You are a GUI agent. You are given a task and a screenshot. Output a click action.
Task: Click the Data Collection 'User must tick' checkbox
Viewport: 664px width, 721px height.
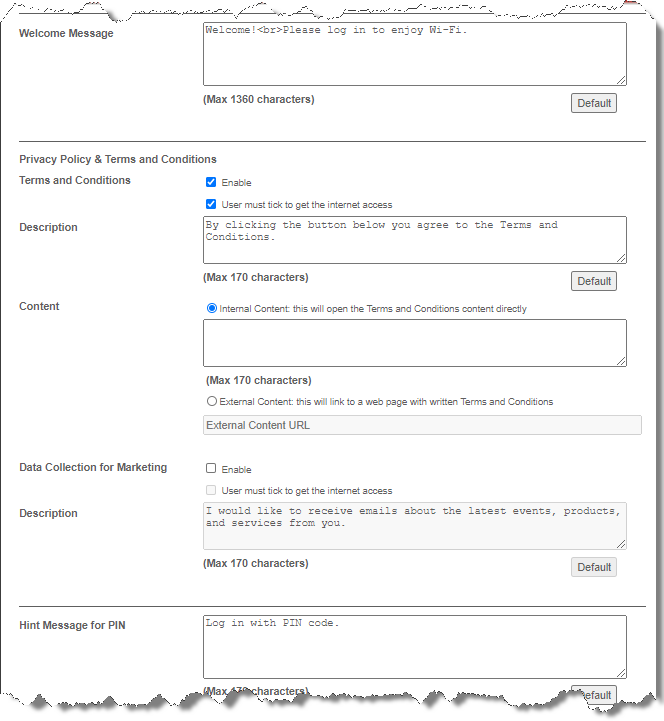(211, 490)
